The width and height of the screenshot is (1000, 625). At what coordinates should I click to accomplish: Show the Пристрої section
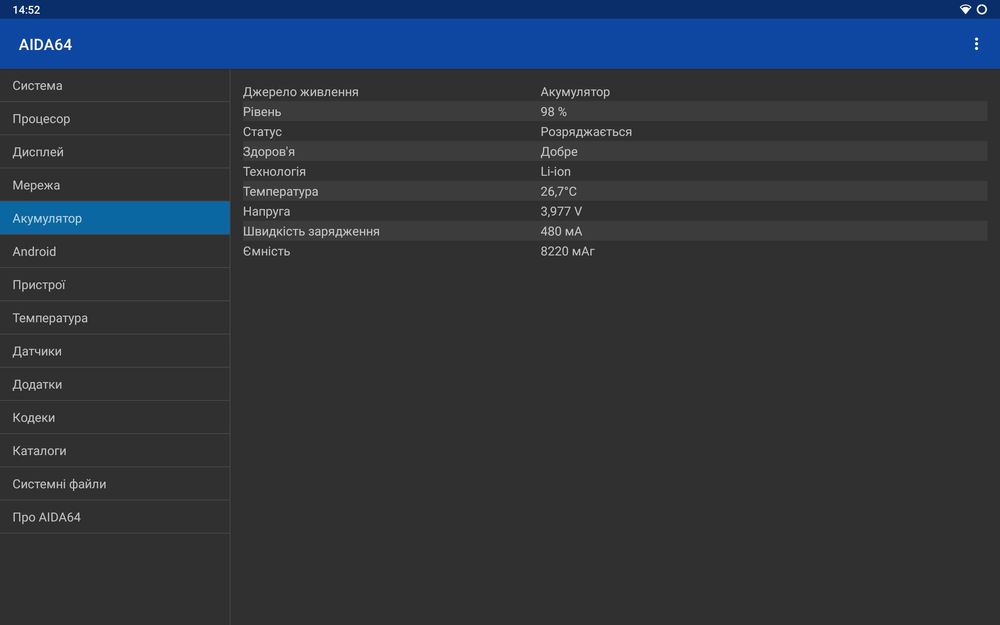click(x=115, y=284)
